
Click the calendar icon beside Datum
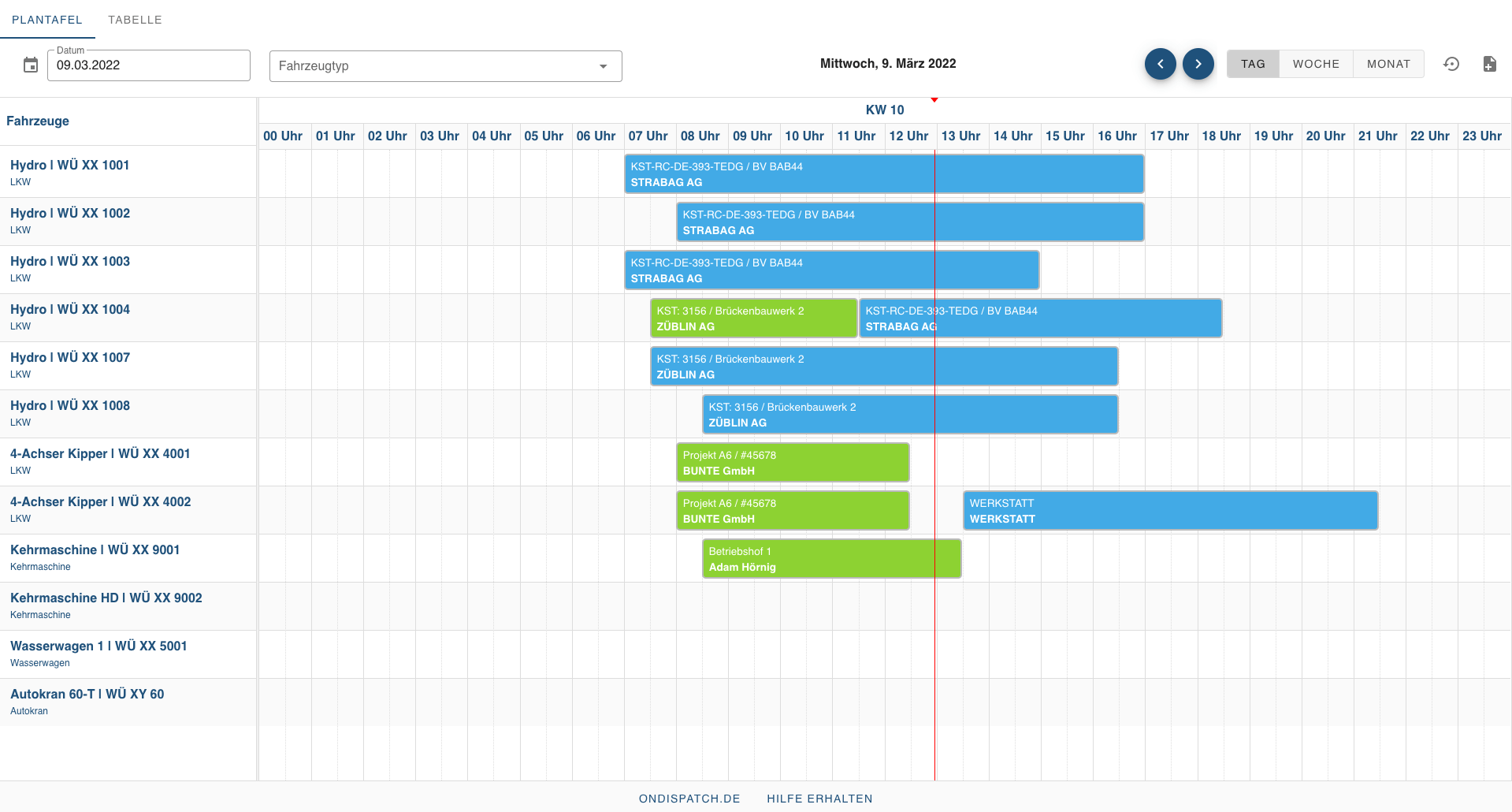click(x=31, y=65)
